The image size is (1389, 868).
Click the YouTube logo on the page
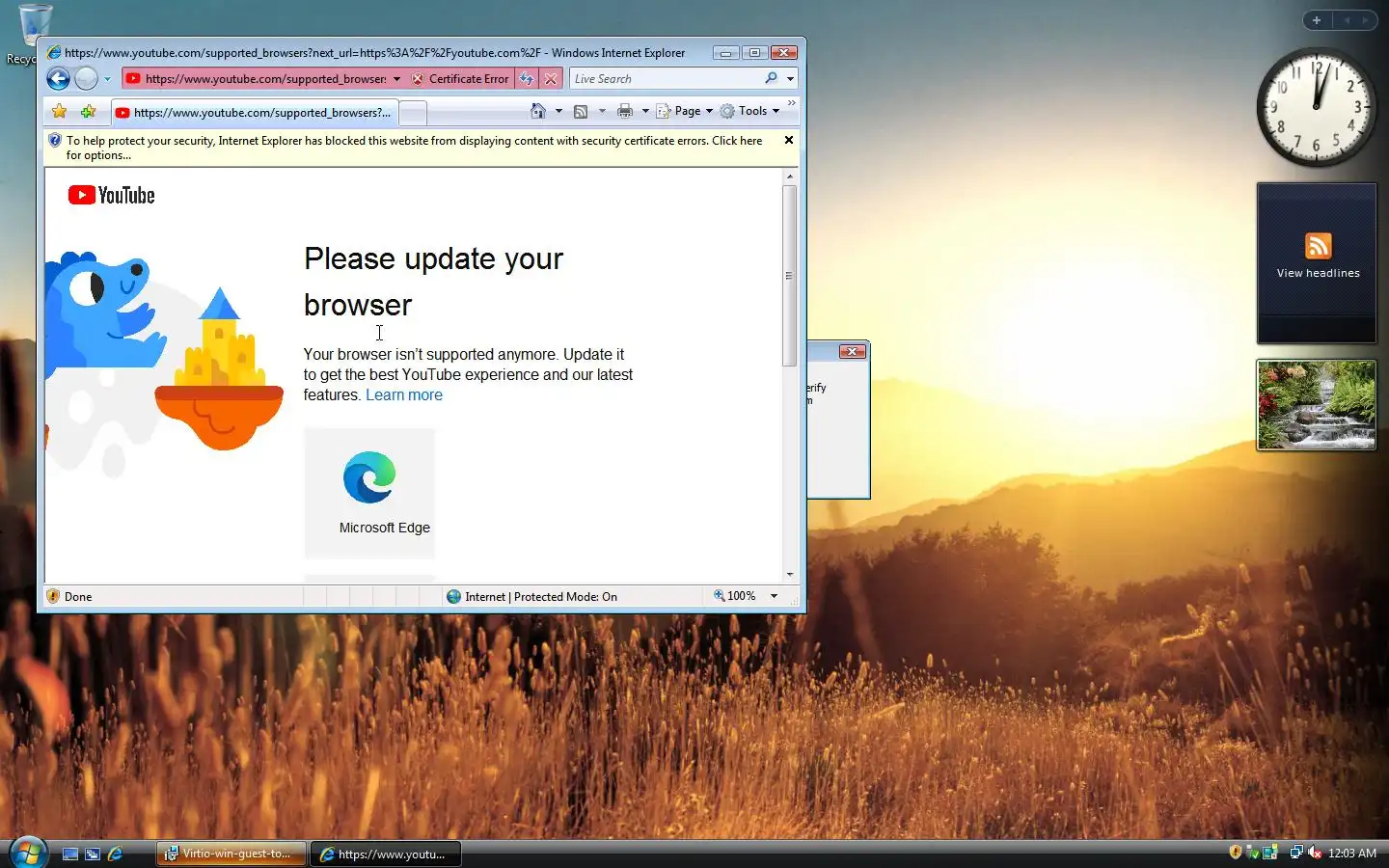click(x=112, y=196)
